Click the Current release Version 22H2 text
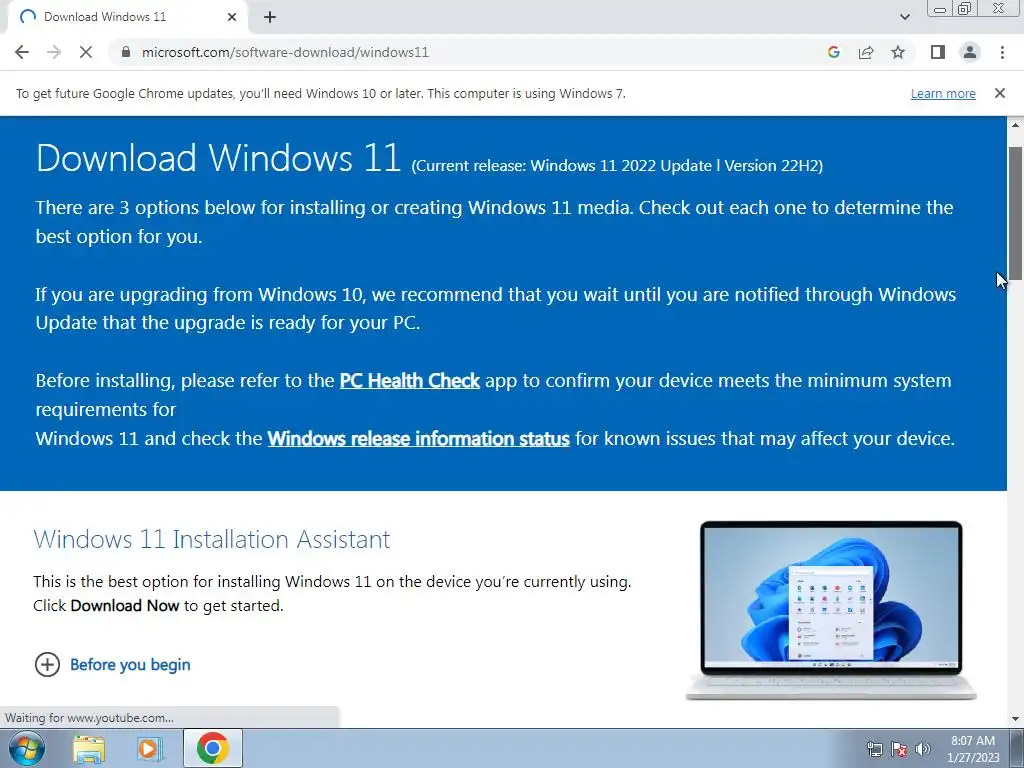This screenshot has width=1024, height=768. point(617,166)
